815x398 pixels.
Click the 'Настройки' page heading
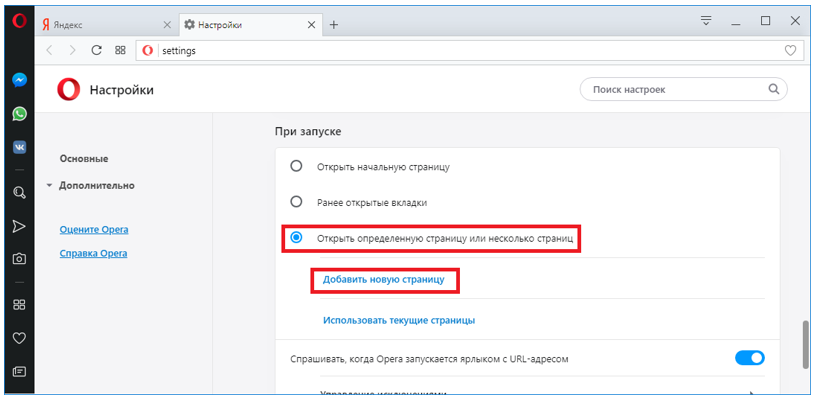click(x=122, y=90)
